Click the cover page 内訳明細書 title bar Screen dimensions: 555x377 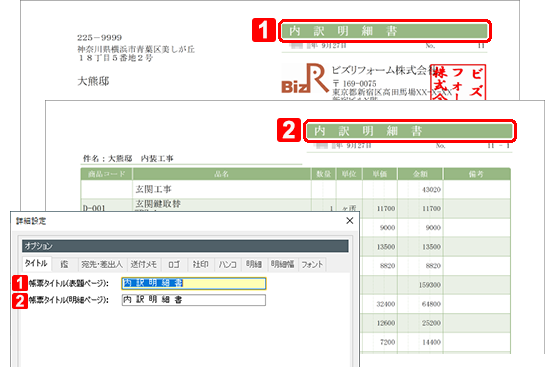385,31
